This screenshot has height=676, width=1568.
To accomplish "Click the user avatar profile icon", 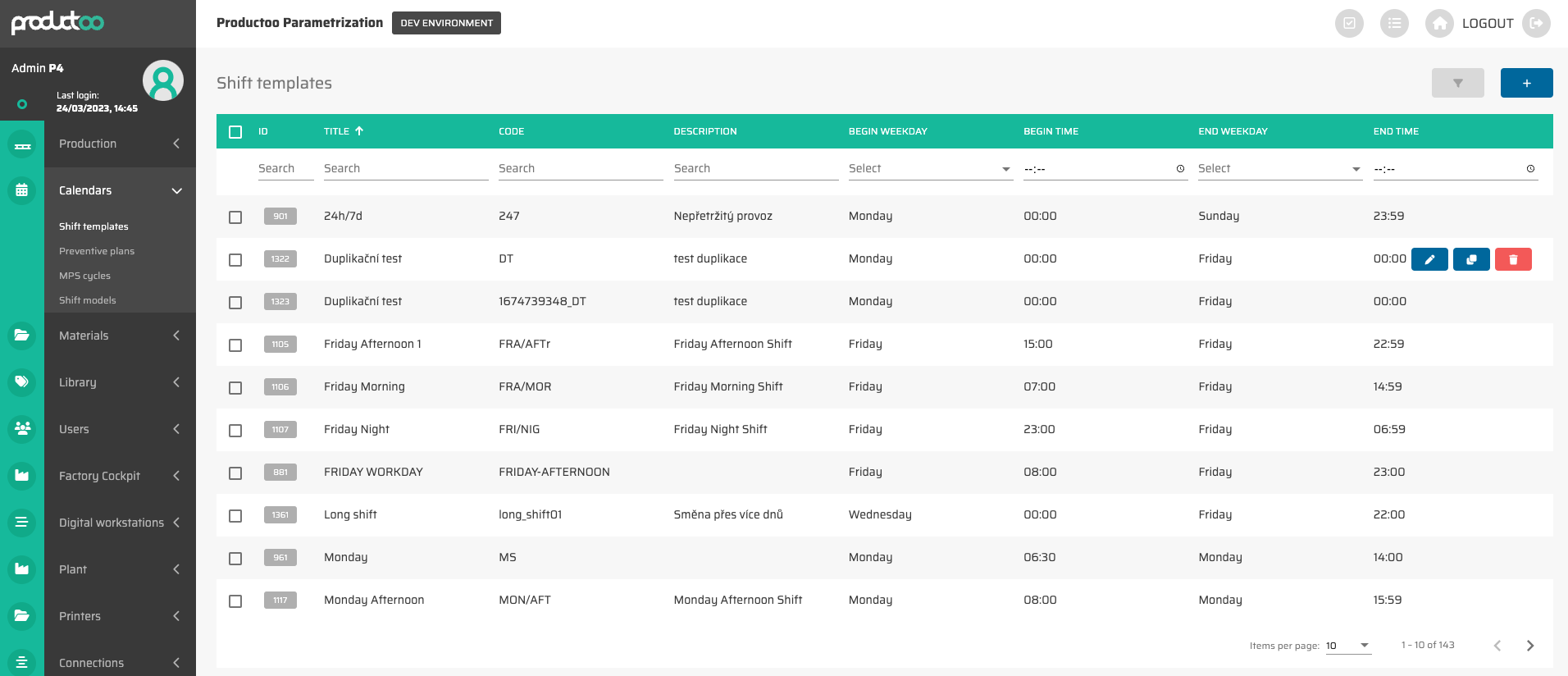I will (x=162, y=80).
